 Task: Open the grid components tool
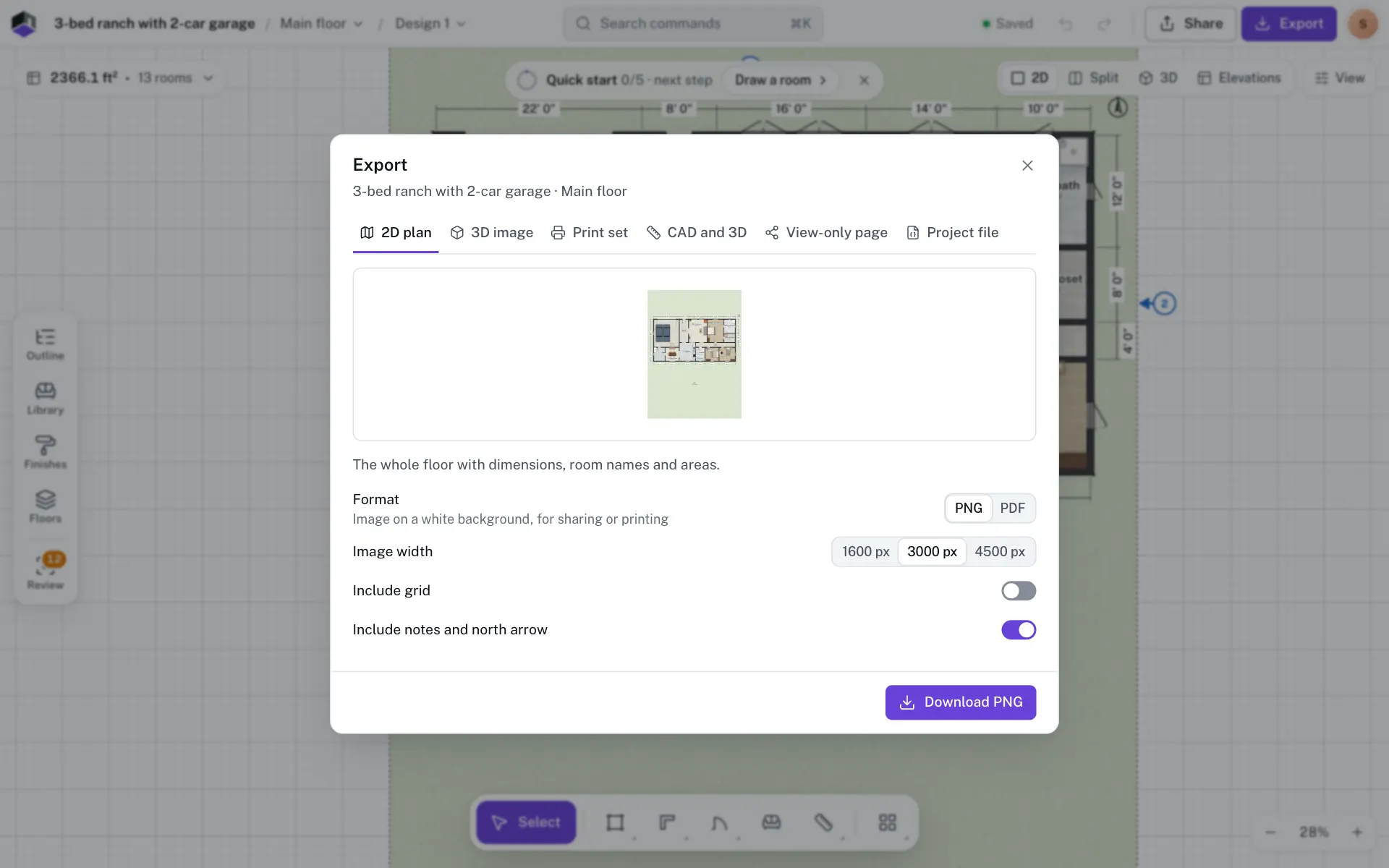[x=887, y=822]
